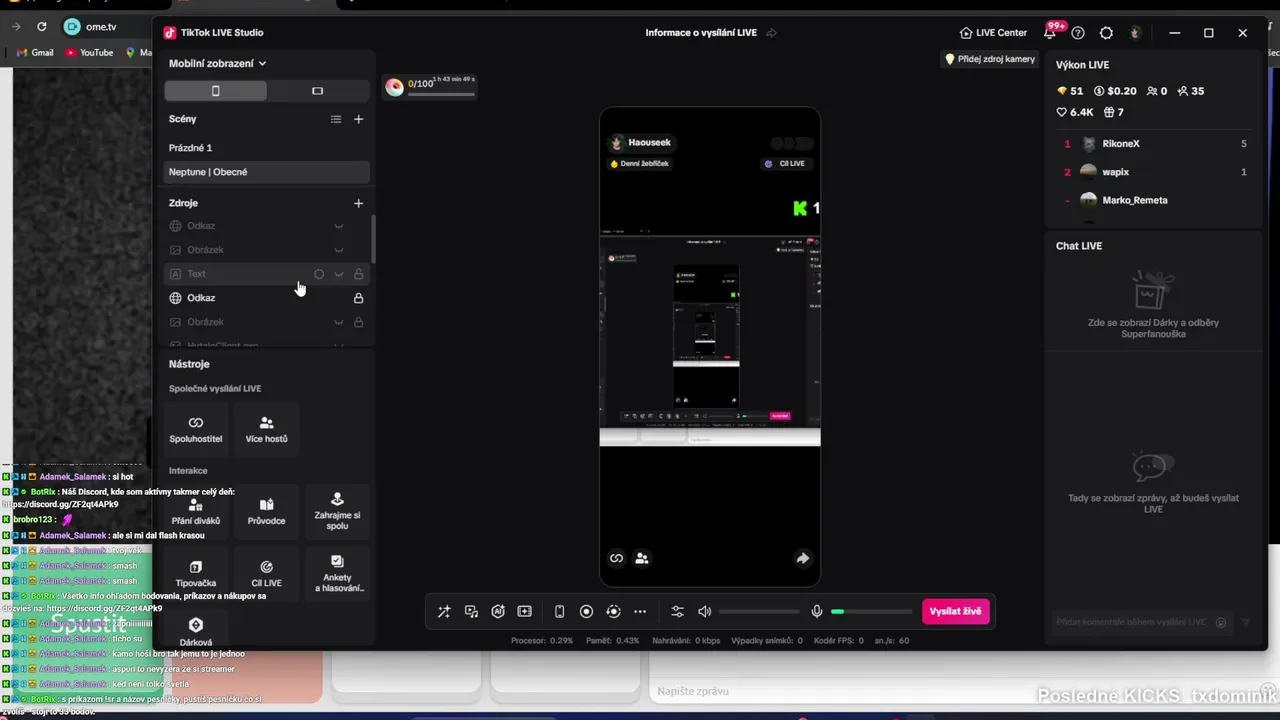1280x720 pixels.
Task: Expand the Mobilní zobrazení dropdown
Action: [217, 63]
